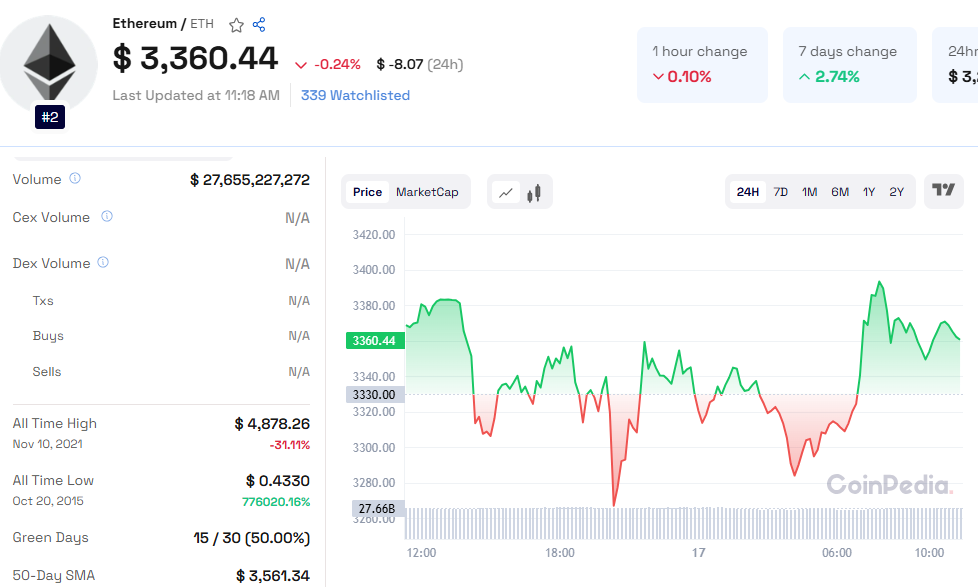Click the 27.66B volume label on chart
The height and width of the screenshot is (587, 978).
coord(378,508)
